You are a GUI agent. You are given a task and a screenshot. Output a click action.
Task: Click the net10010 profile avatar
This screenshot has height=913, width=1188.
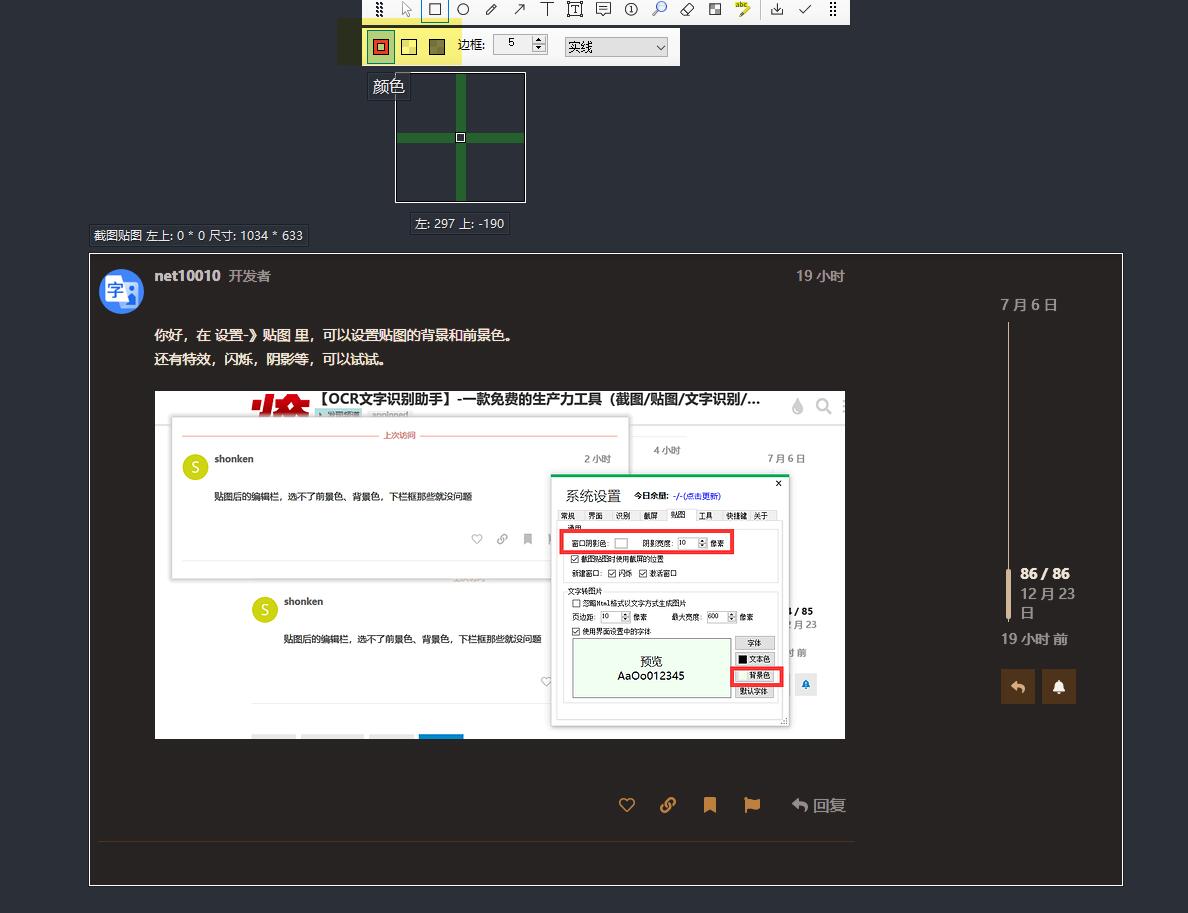click(x=121, y=291)
